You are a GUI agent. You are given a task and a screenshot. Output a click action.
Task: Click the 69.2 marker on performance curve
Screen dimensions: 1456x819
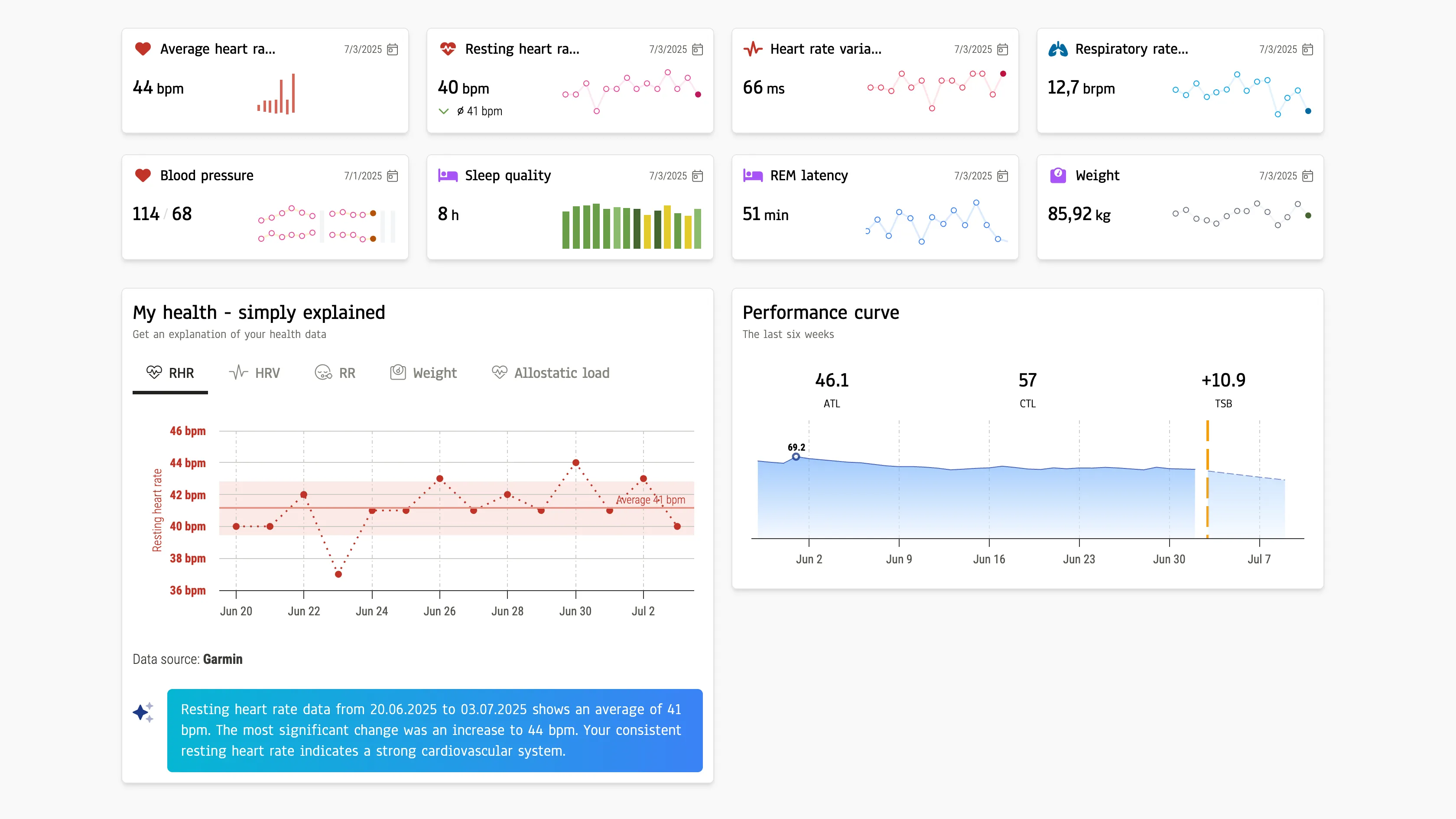(x=796, y=457)
